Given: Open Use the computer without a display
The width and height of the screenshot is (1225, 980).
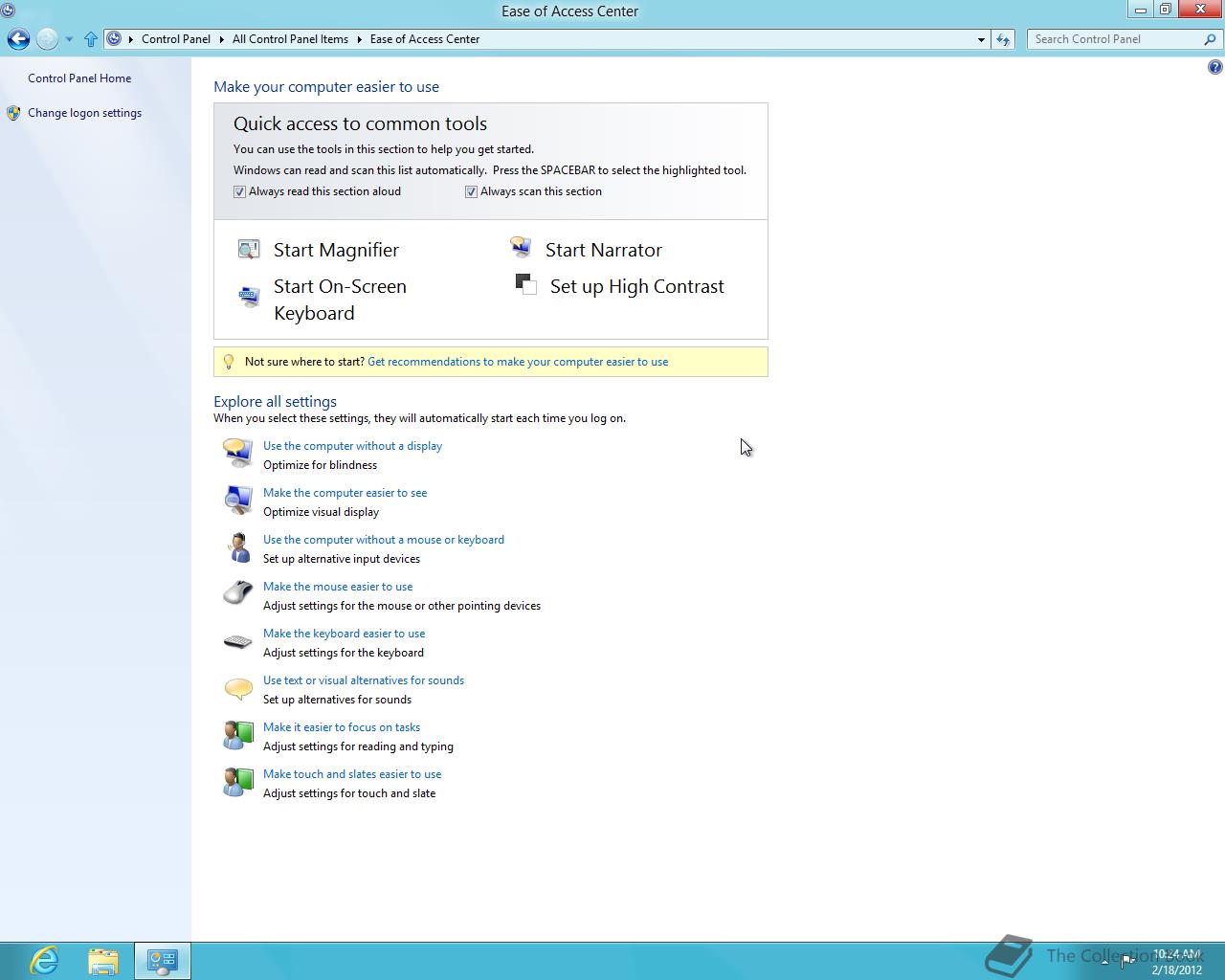Looking at the screenshot, I should tap(352, 445).
